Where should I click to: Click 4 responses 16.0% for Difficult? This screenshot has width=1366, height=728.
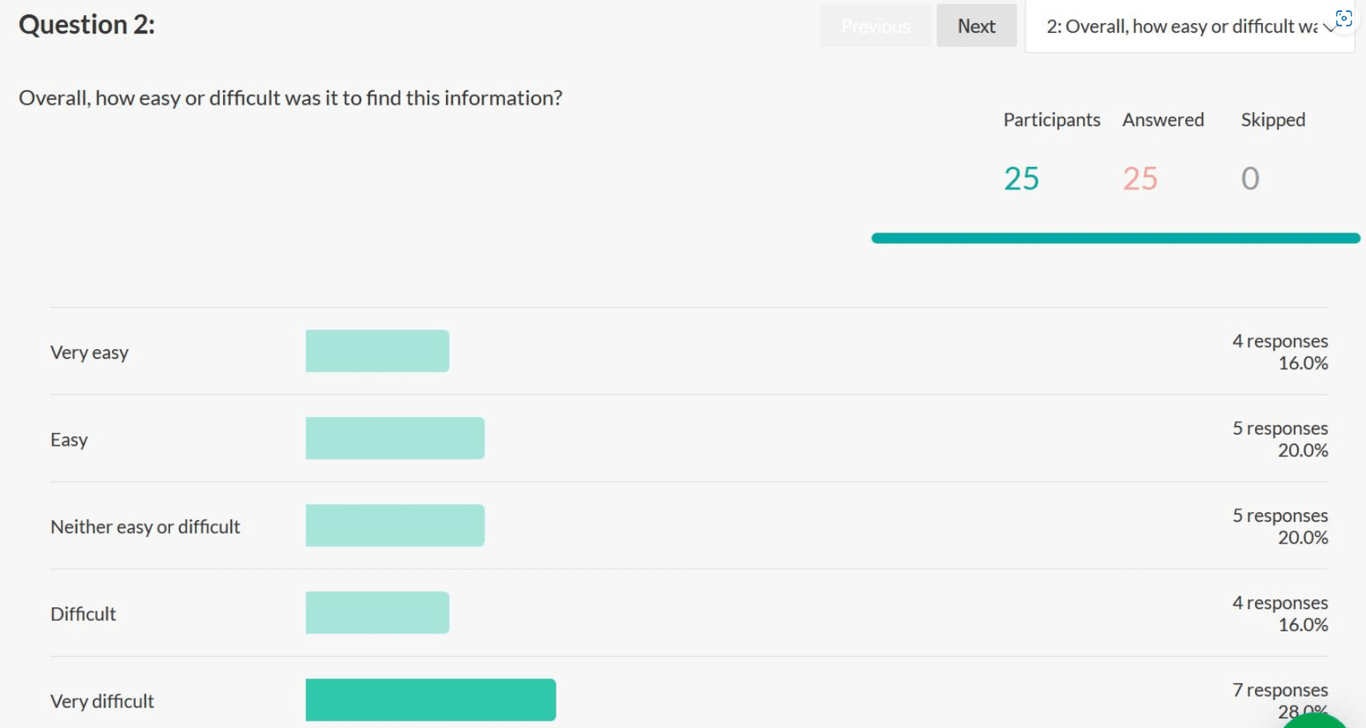(1280, 613)
